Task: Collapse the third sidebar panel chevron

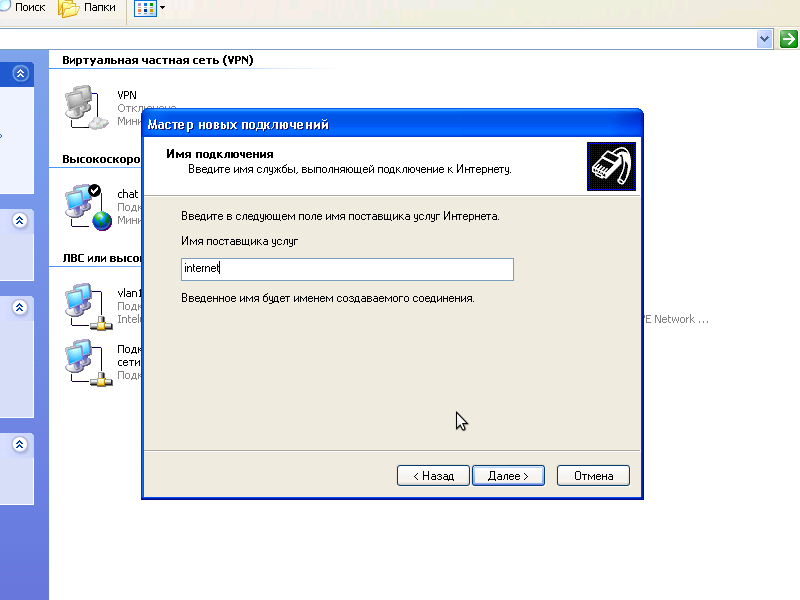Action: coord(20,308)
